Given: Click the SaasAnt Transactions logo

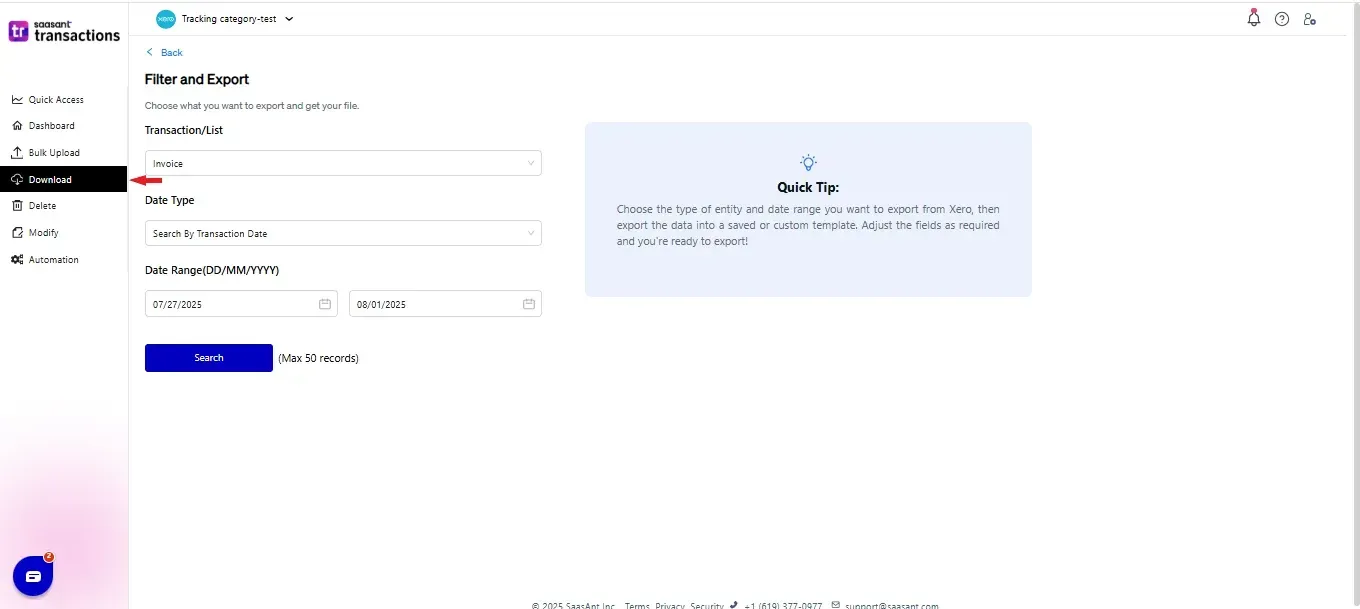Looking at the screenshot, I should (64, 31).
